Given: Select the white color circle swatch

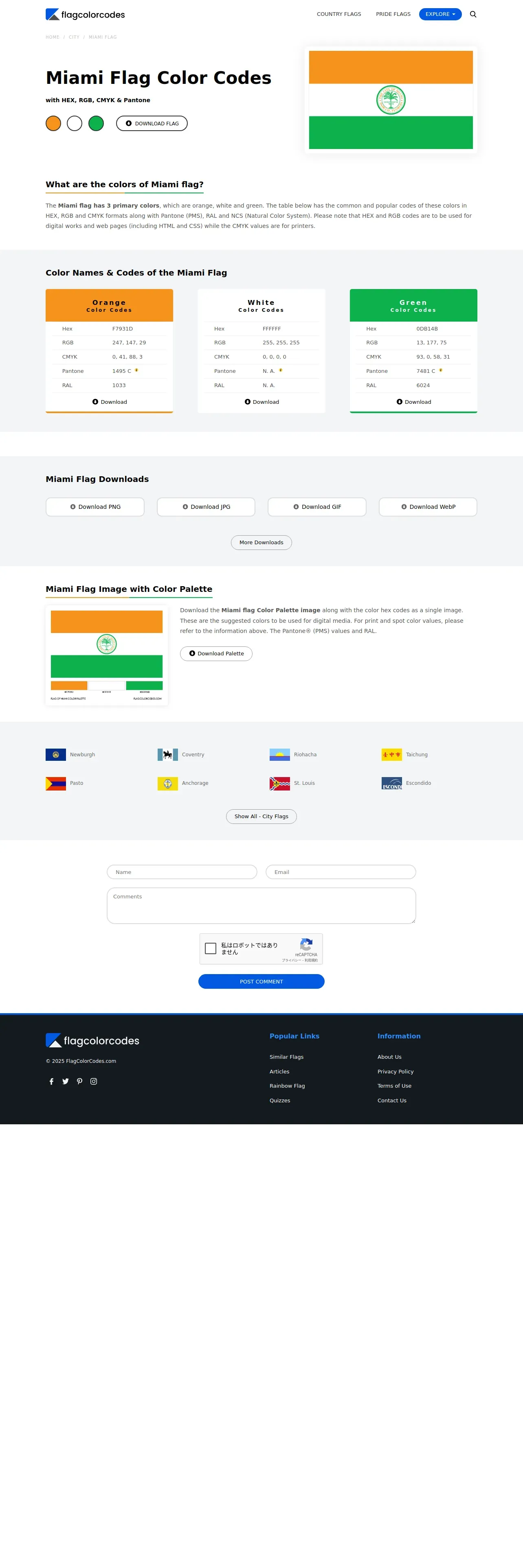Looking at the screenshot, I should click(74, 124).
